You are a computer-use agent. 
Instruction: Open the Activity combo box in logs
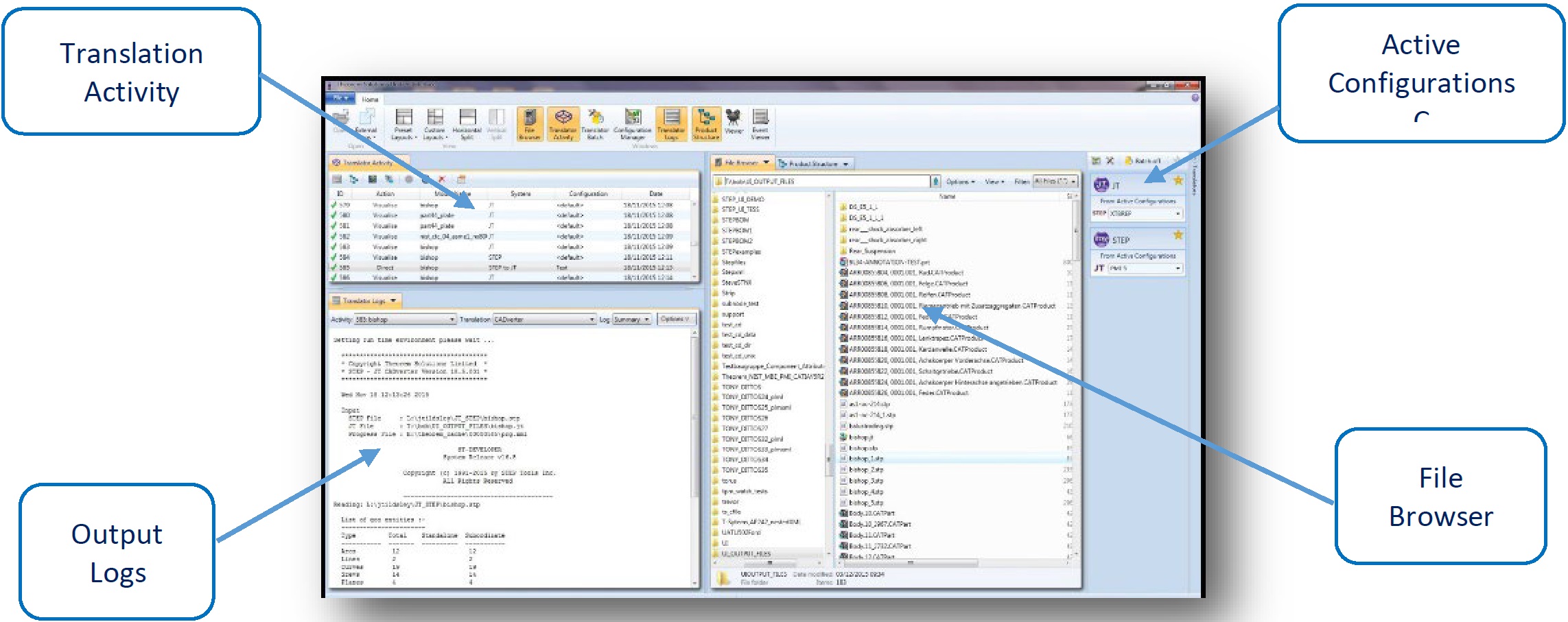405,320
